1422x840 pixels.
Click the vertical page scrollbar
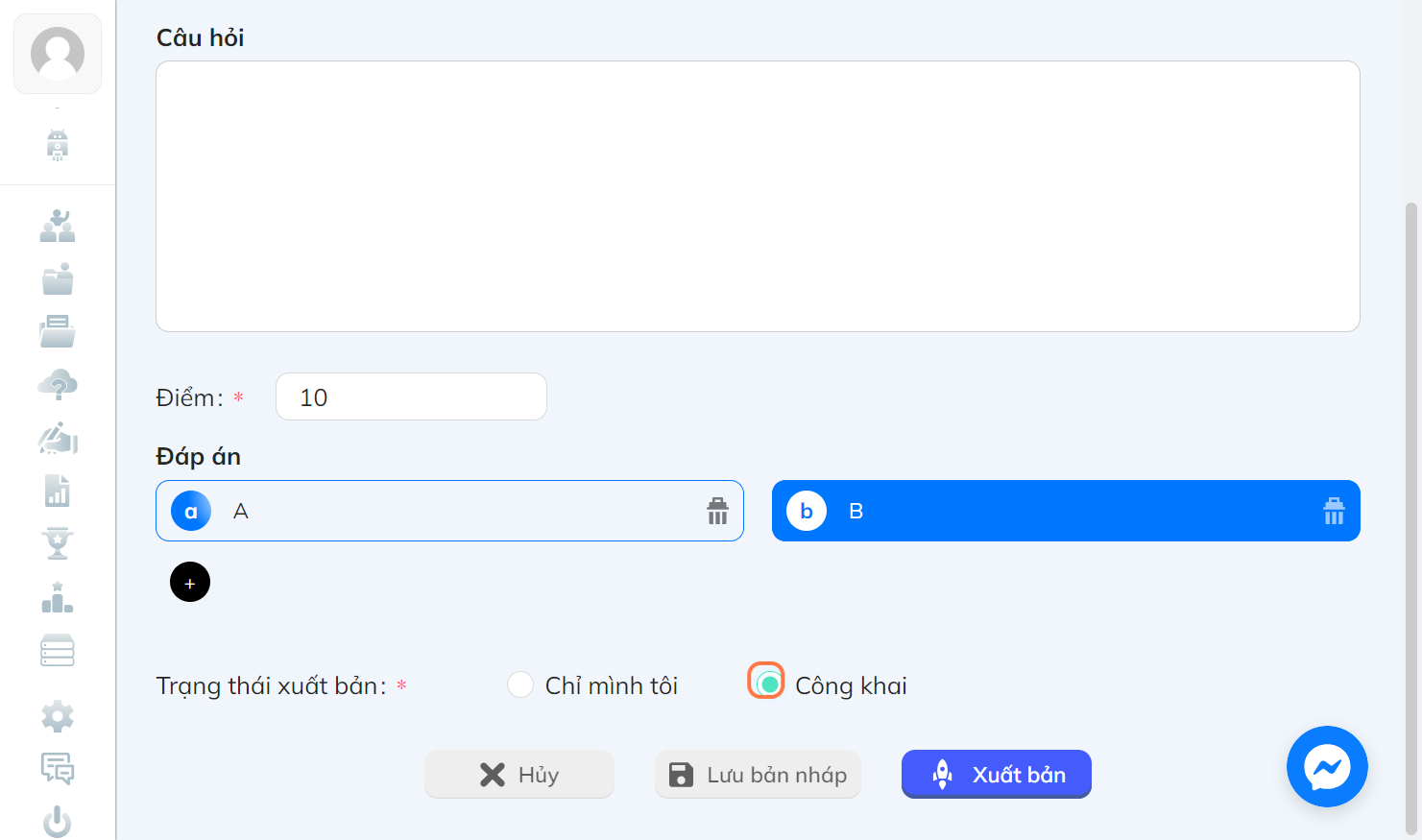click(1410, 518)
